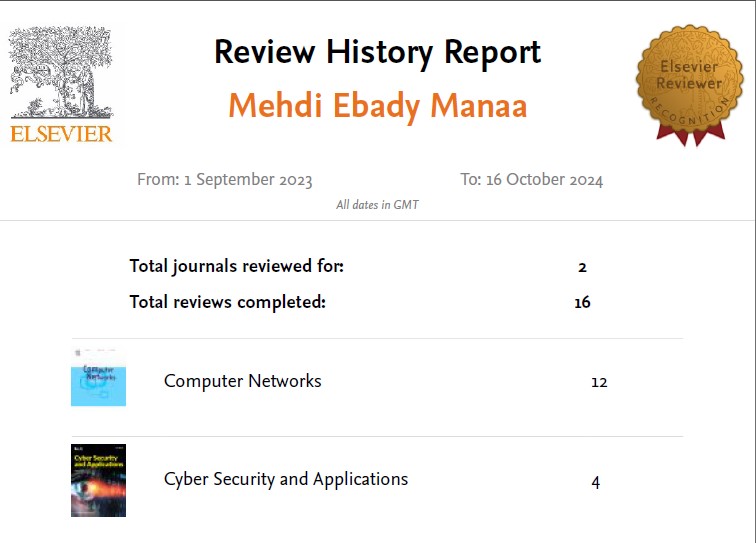The height and width of the screenshot is (543, 756).
Task: Click the orange ELSEVIER wordmark text
Action: pos(61,133)
